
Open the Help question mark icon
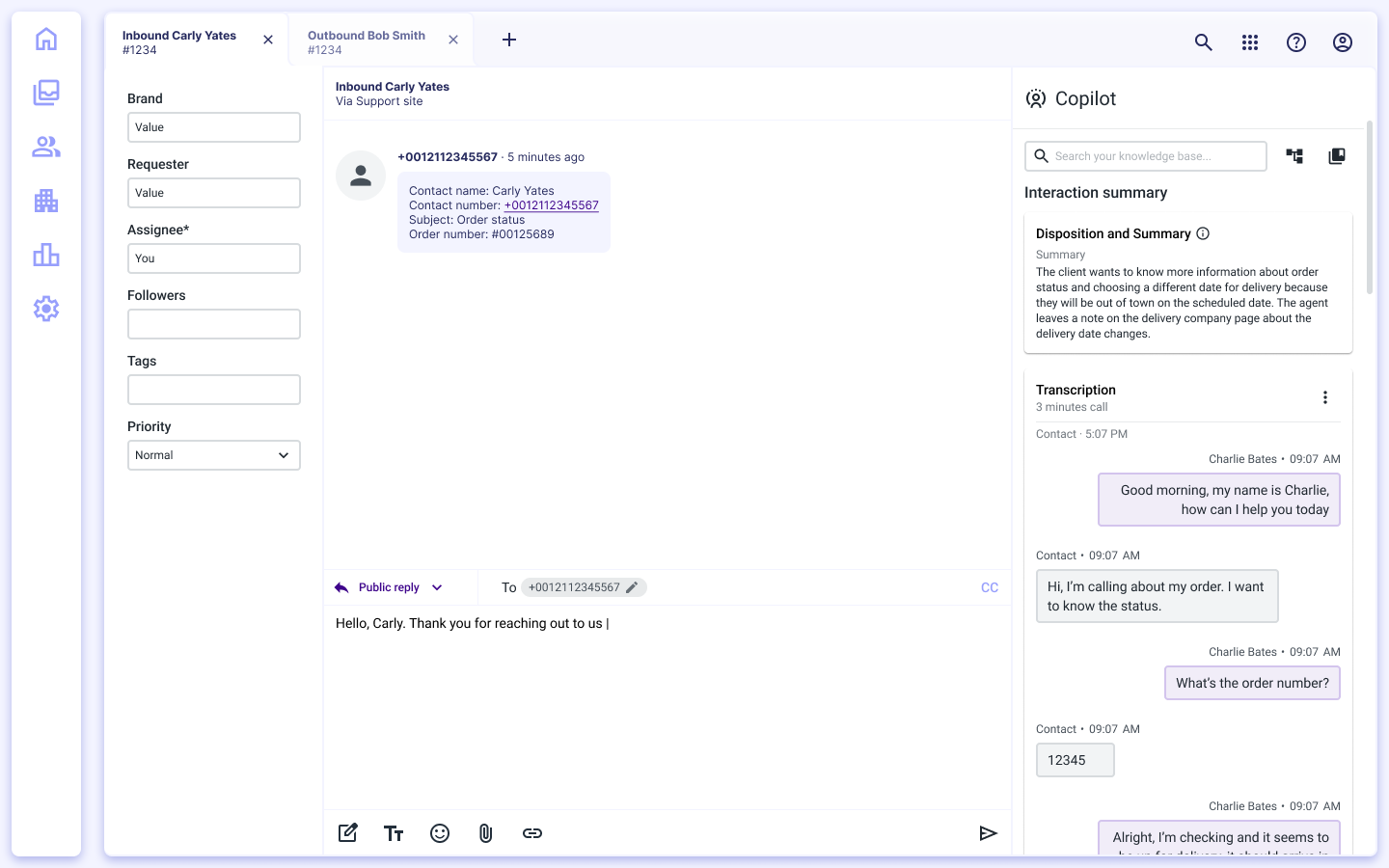(x=1295, y=42)
